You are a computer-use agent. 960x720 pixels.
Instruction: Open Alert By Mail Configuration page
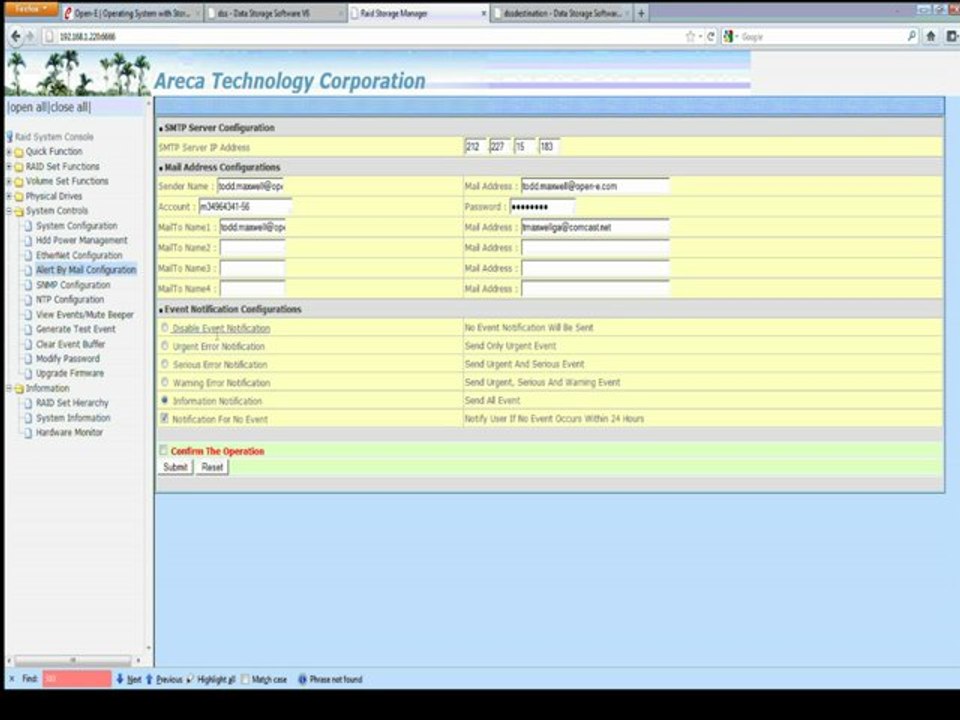[x=86, y=270]
